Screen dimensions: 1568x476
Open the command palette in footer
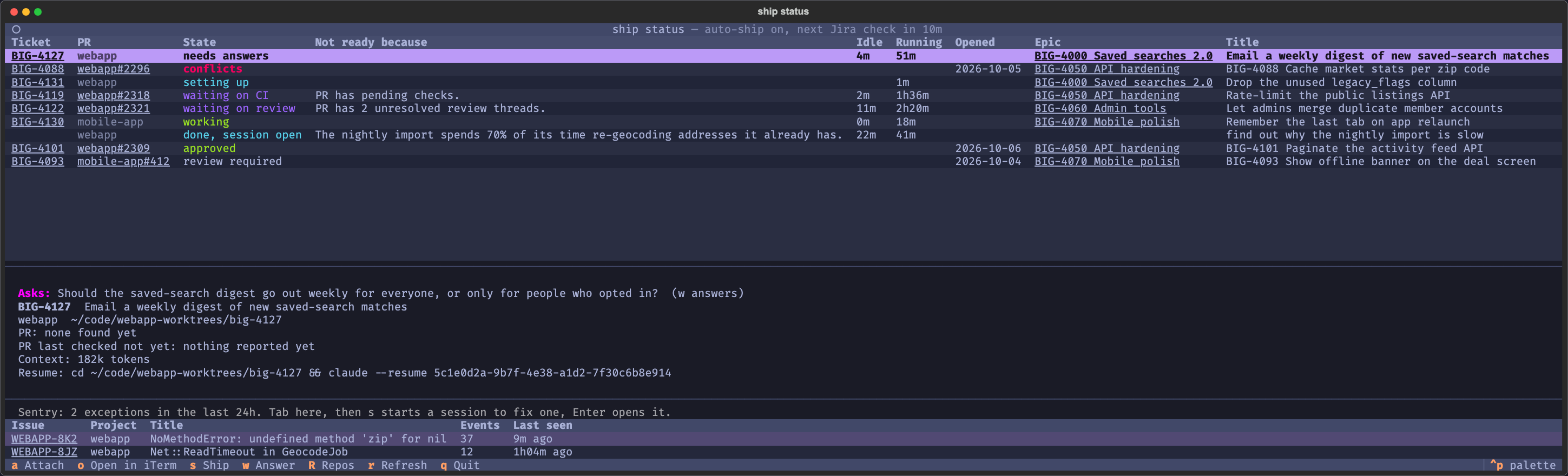(1523, 465)
